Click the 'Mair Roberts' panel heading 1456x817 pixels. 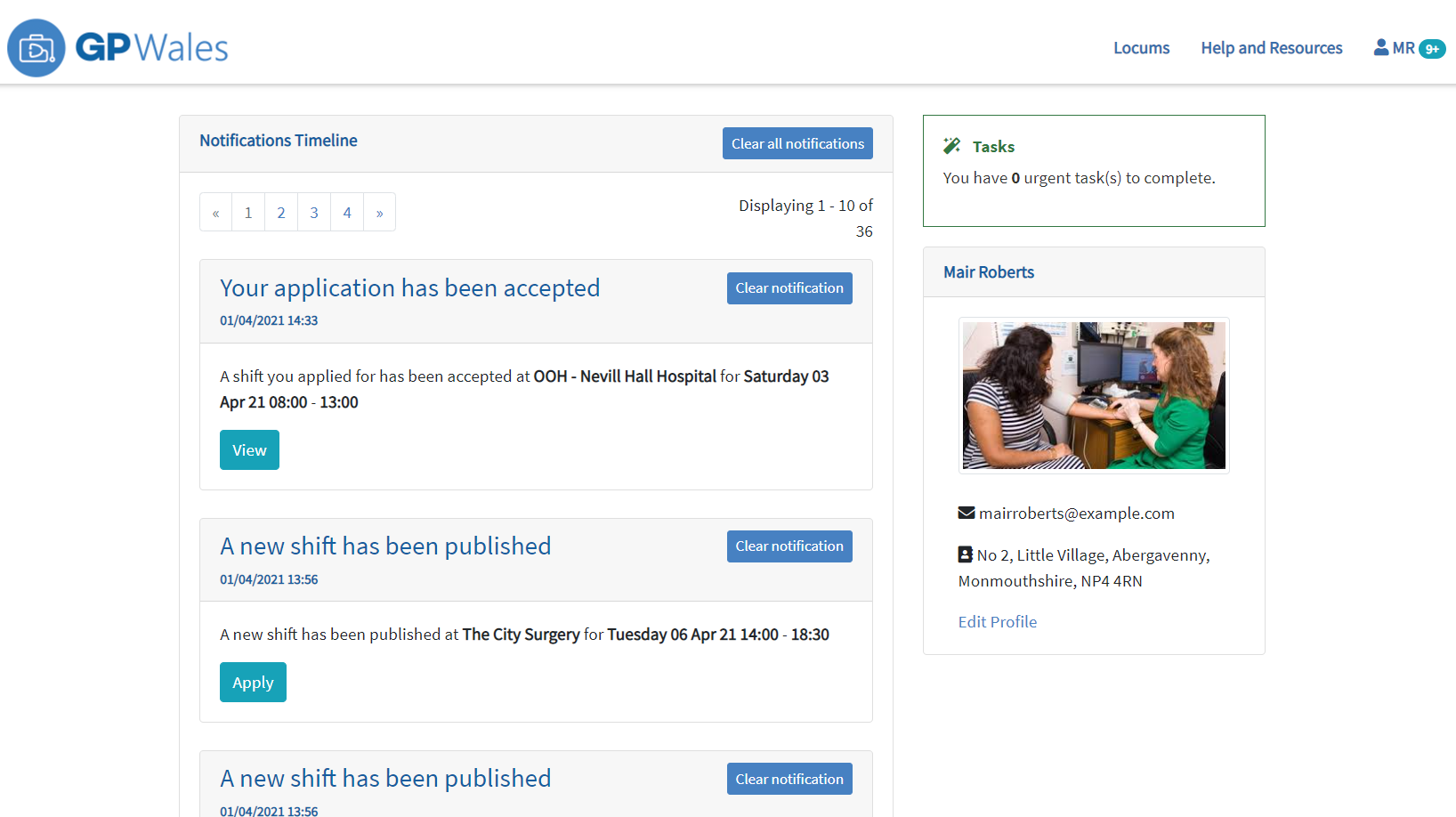(x=989, y=272)
